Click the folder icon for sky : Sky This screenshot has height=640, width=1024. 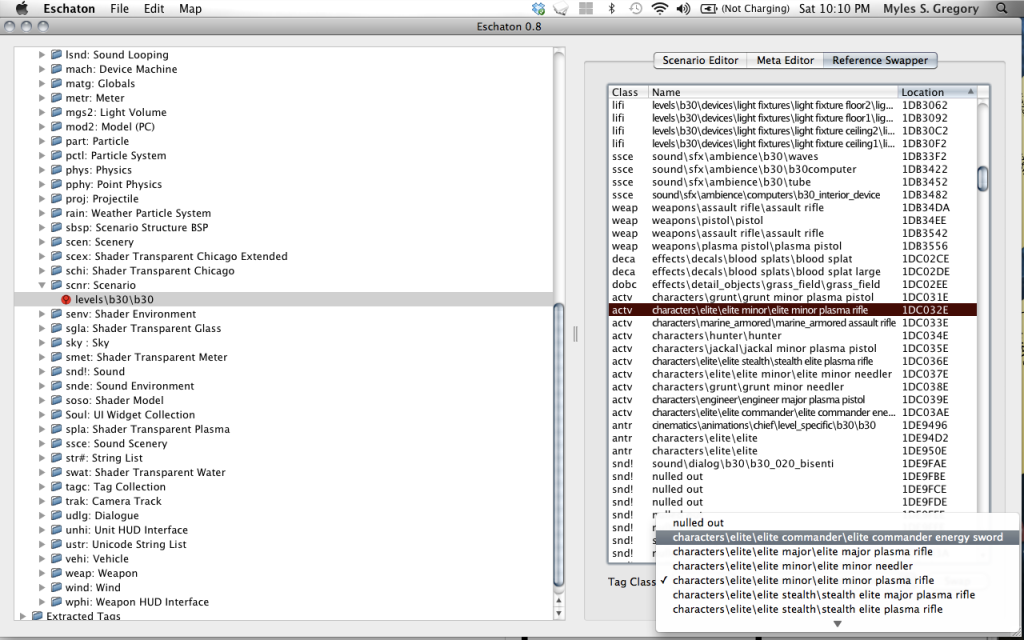tap(57, 343)
